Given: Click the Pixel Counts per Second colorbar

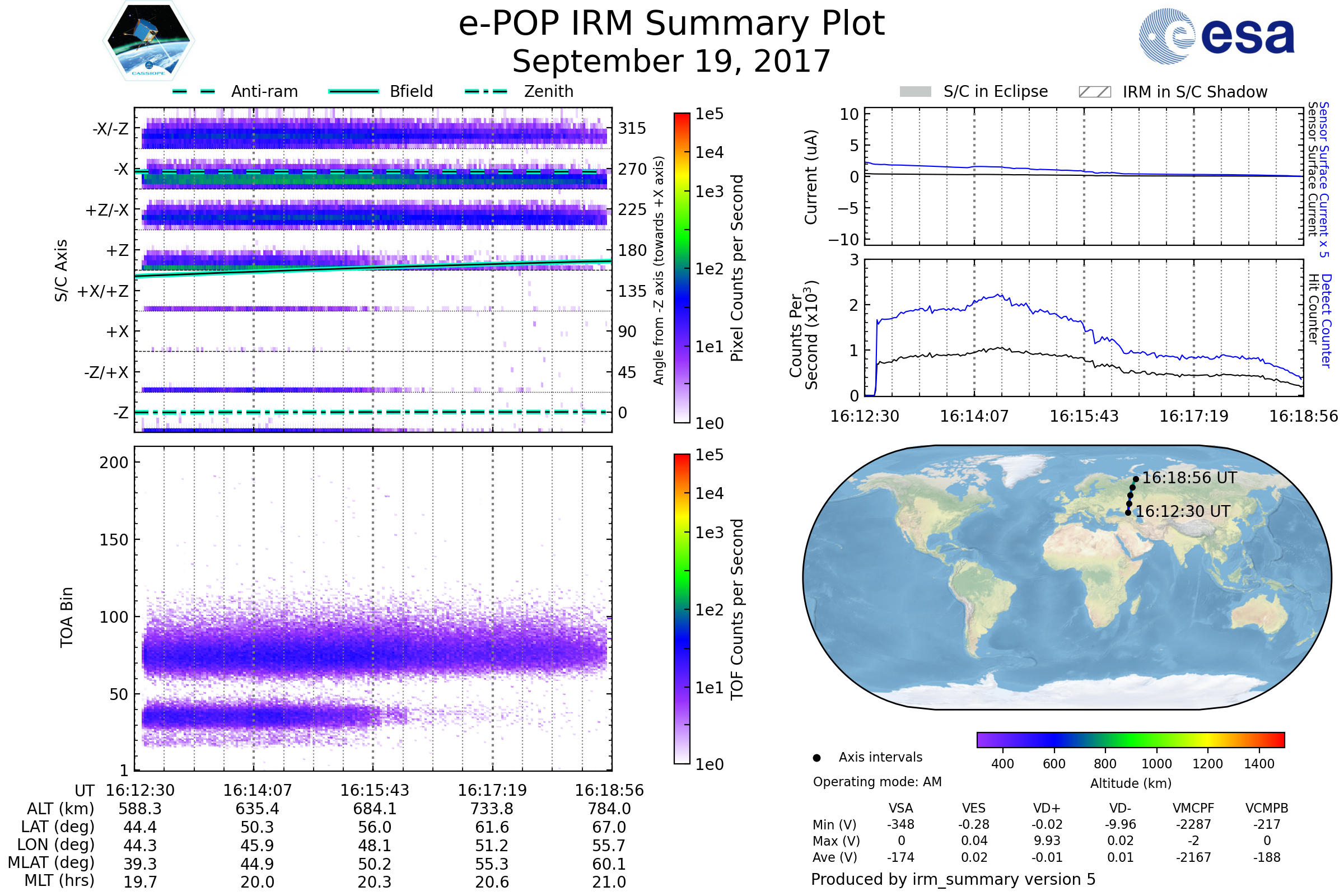Looking at the screenshot, I should click(x=682, y=268).
